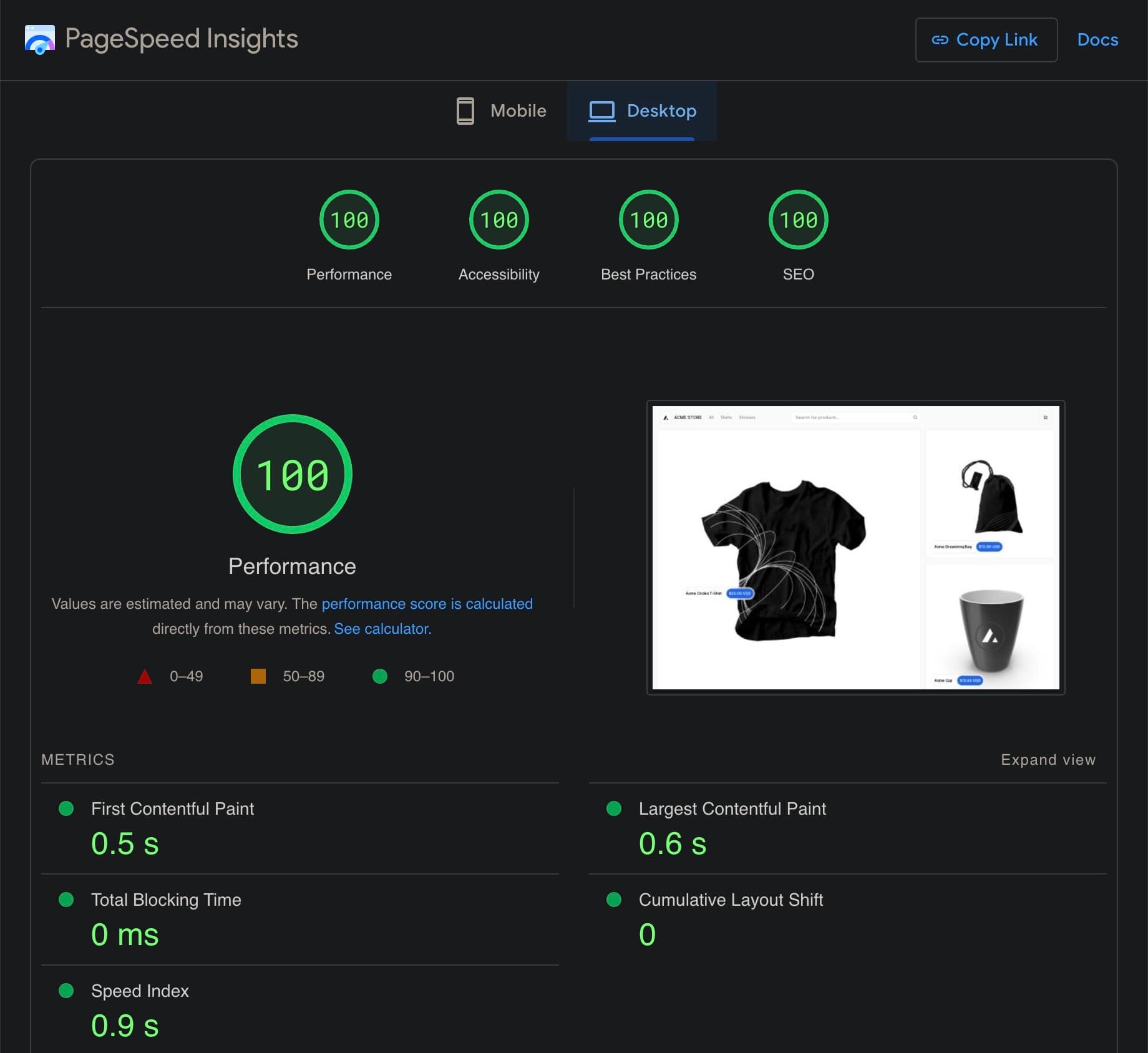Click the desktop computer icon
Viewport: 1148px width, 1053px height.
click(x=602, y=110)
